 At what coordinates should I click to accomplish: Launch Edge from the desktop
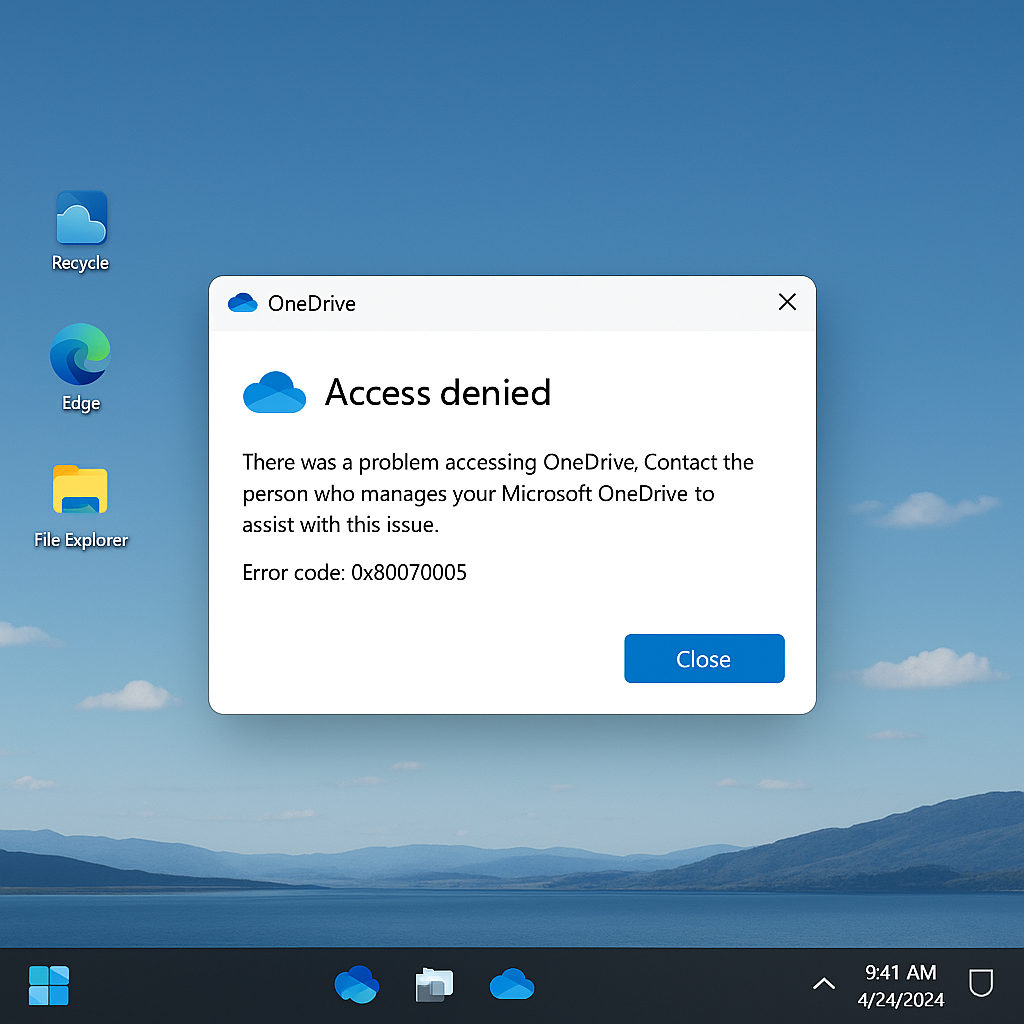[x=80, y=368]
